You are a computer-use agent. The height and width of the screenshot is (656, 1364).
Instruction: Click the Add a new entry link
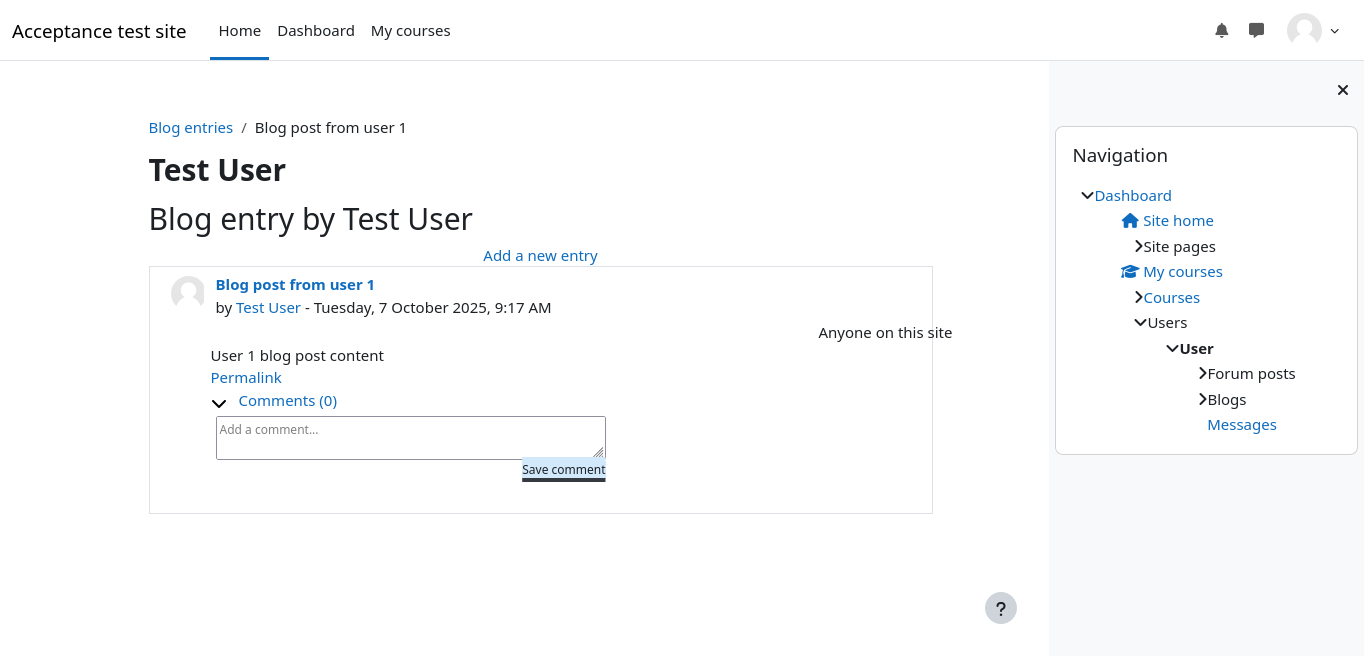pos(540,256)
